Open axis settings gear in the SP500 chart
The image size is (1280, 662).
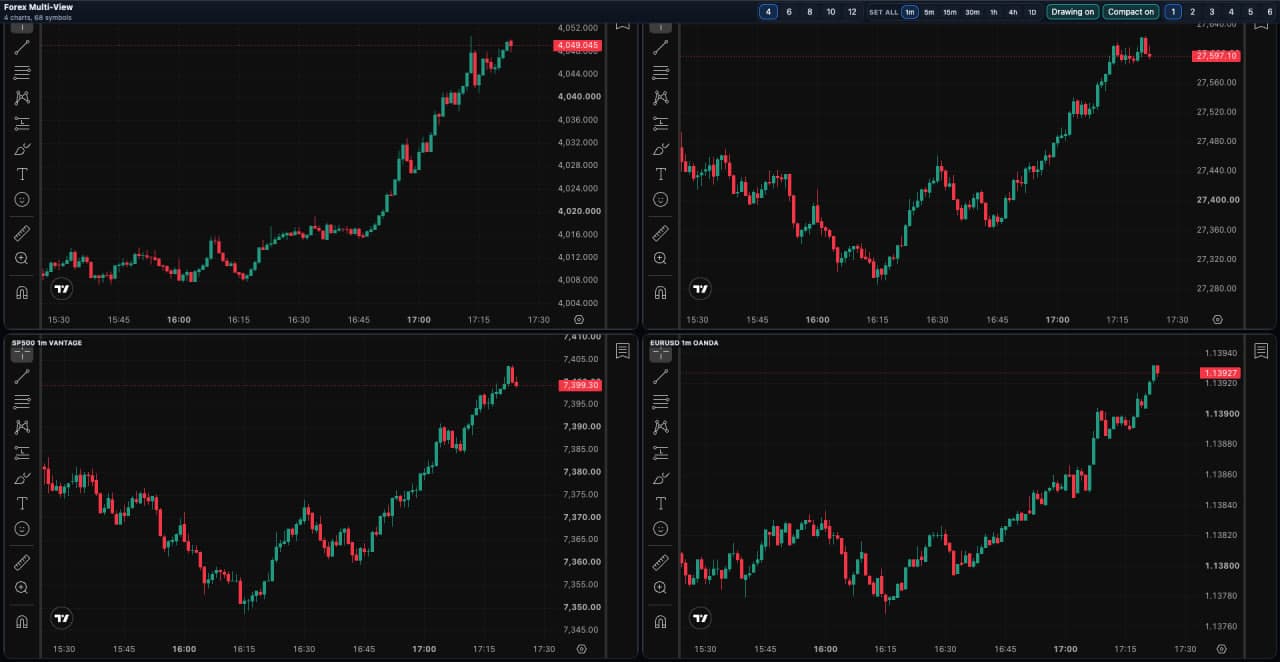[x=582, y=649]
